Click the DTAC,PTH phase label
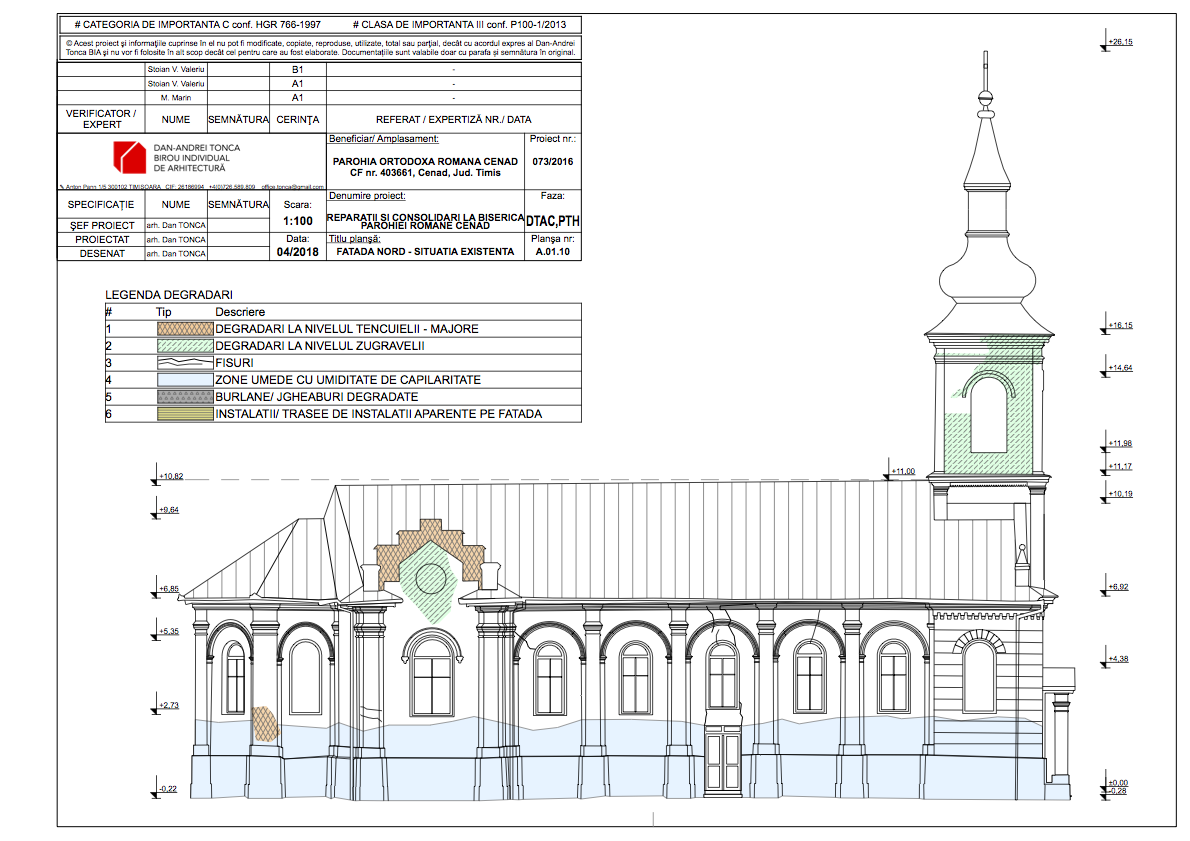The height and width of the screenshot is (841, 1190). coord(552,222)
